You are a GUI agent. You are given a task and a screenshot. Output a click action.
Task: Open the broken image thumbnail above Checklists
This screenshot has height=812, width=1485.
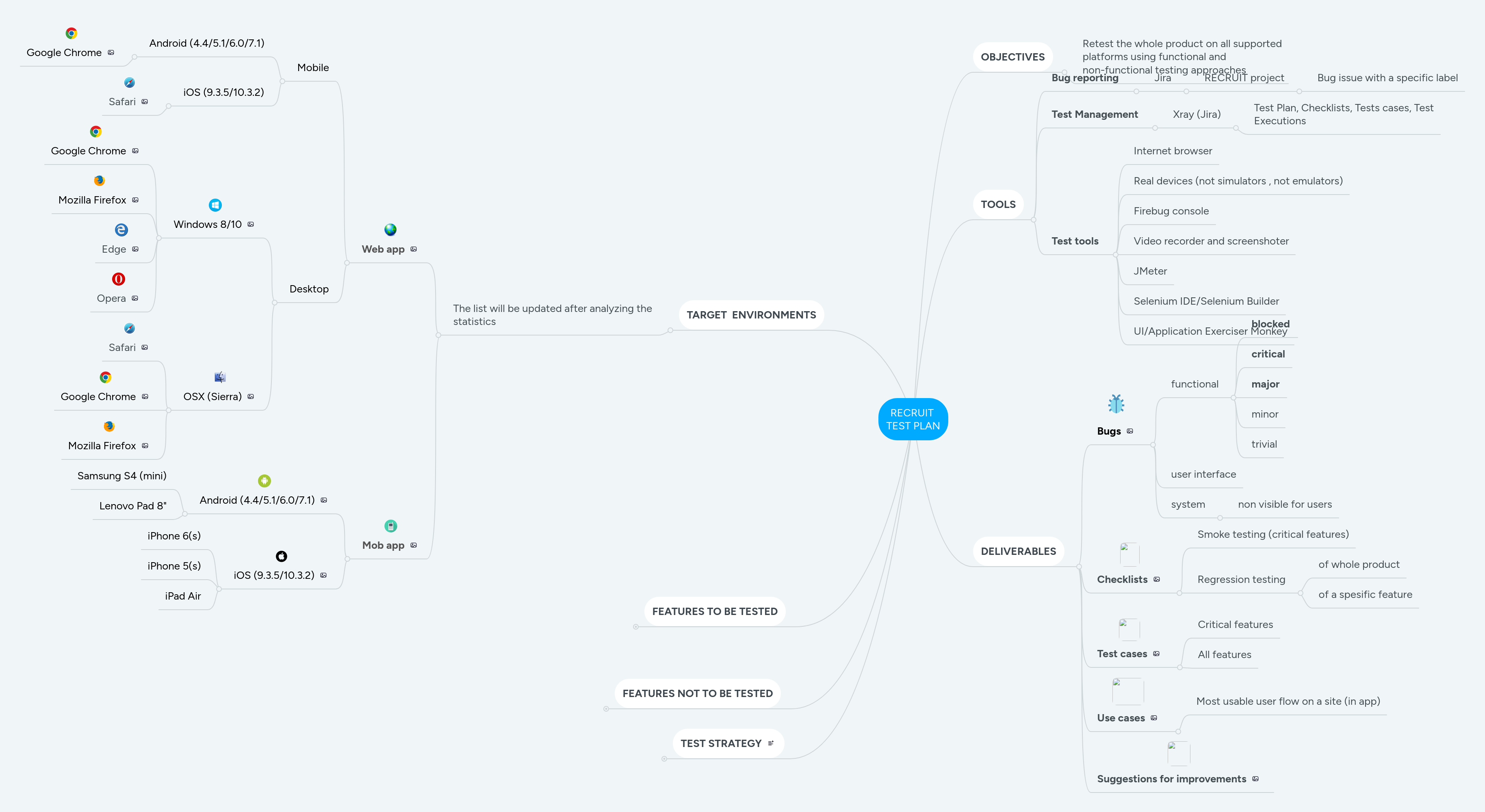(x=1129, y=554)
